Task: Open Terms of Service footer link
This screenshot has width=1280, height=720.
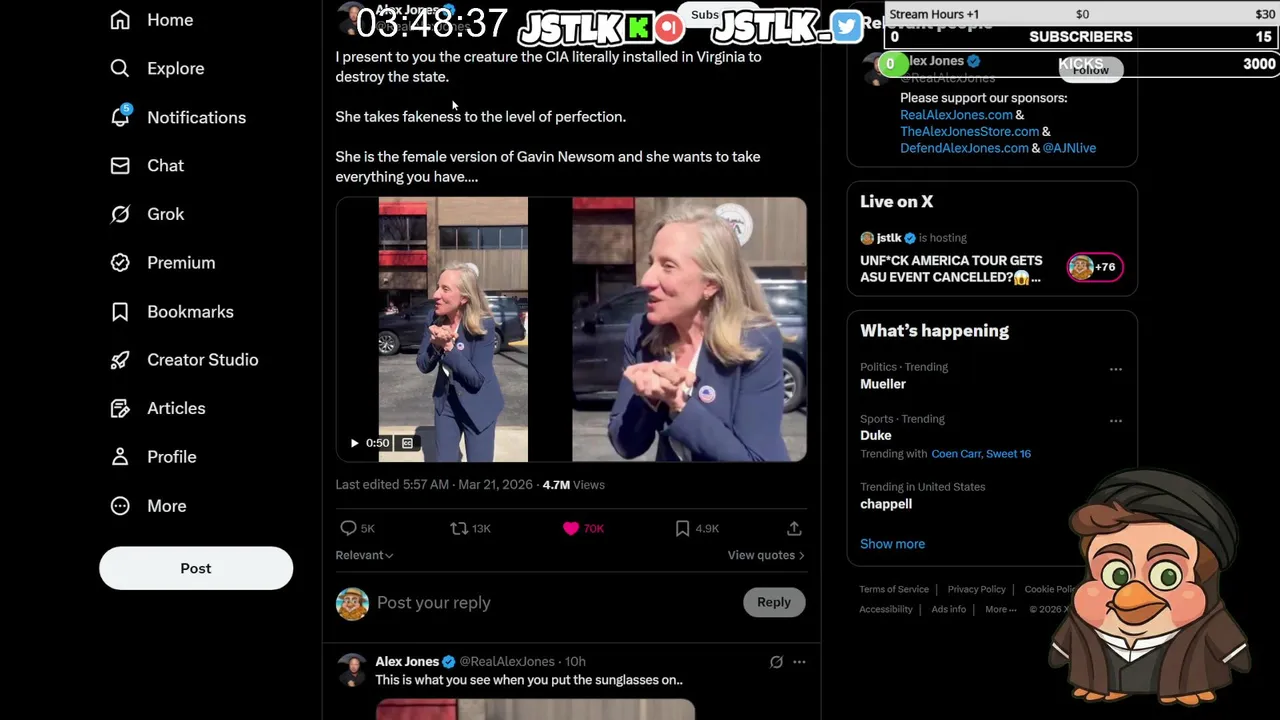Action: pos(894,589)
